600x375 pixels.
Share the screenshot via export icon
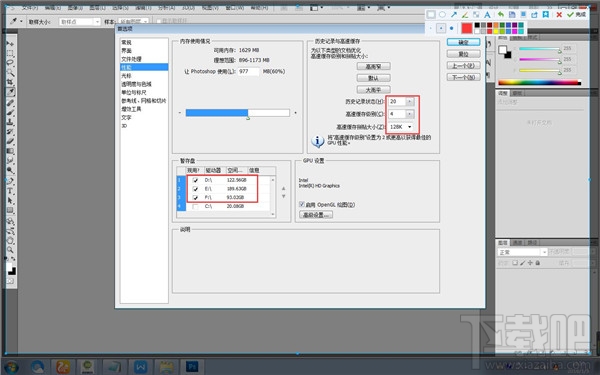coord(534,15)
